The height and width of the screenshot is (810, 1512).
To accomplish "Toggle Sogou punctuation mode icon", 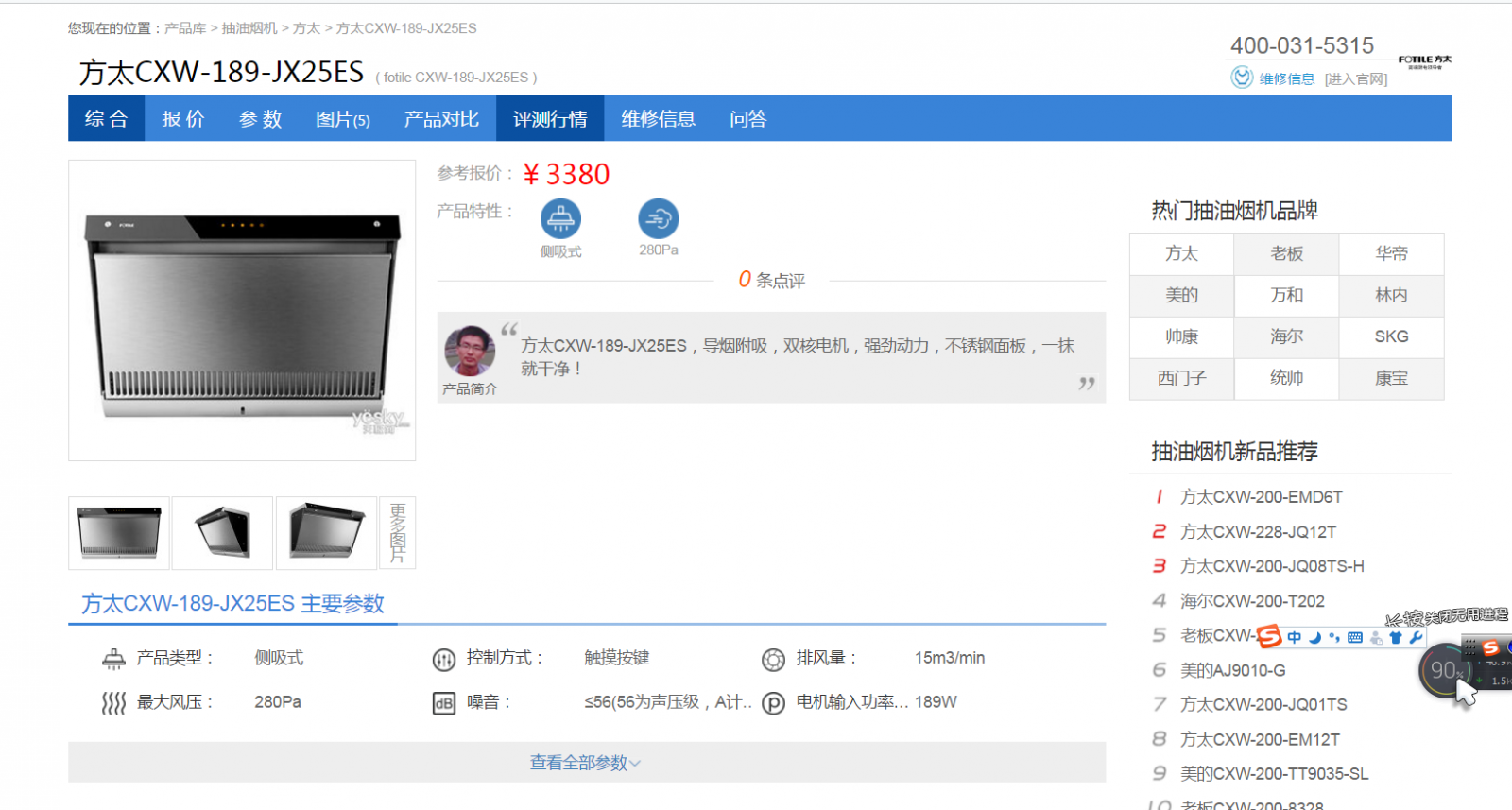I will [x=1334, y=637].
